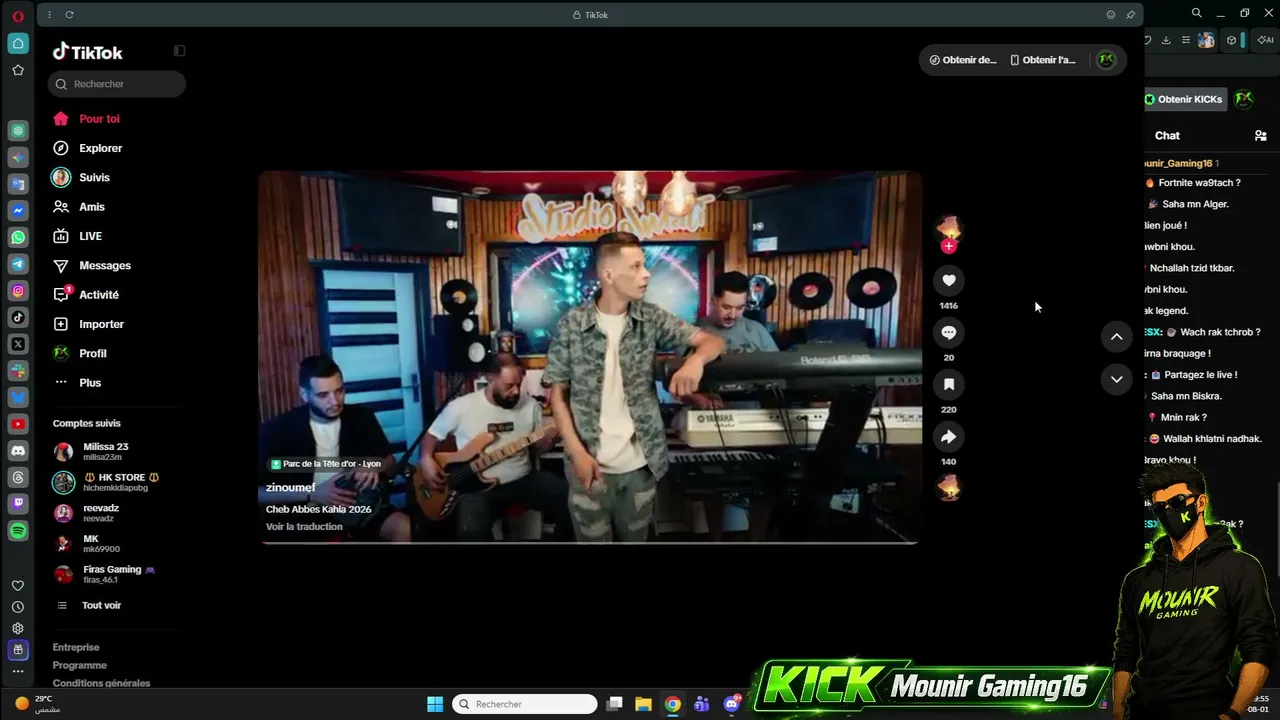The image size is (1280, 720).
Task: Open Opera sidebar history clock icon
Action: [x=18, y=607]
